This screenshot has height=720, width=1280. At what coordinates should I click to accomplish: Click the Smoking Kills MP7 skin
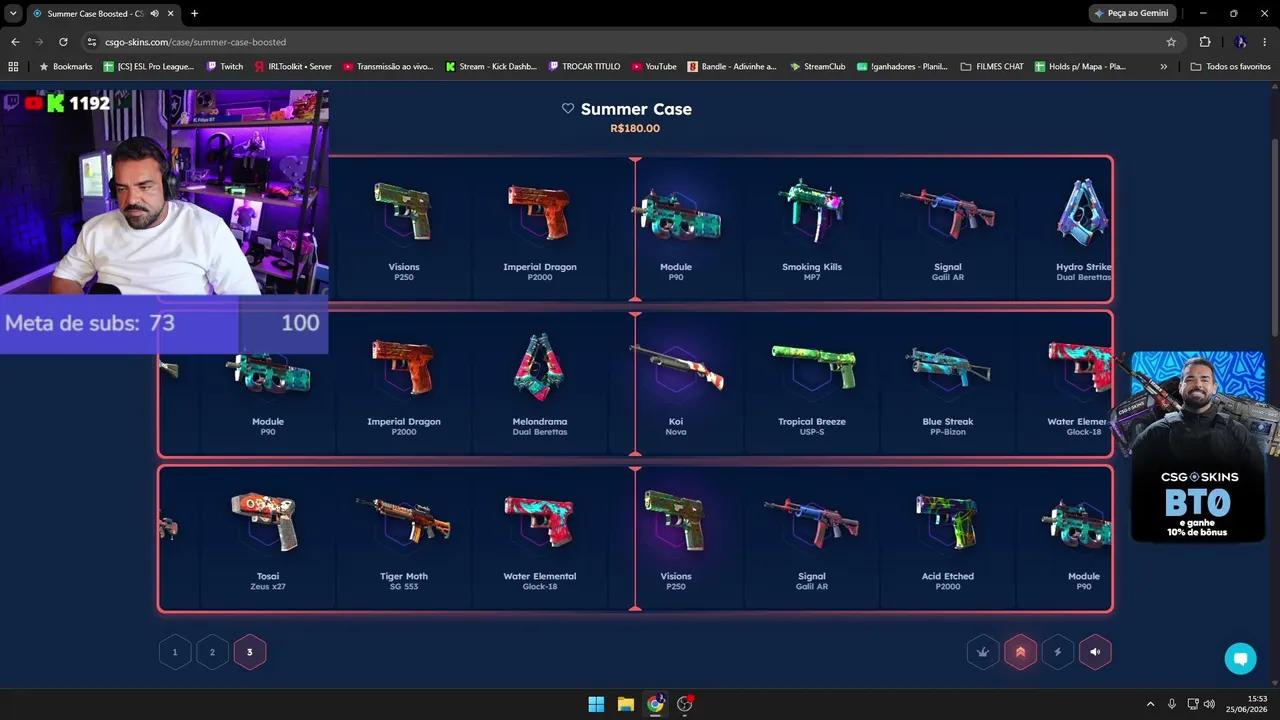tap(812, 228)
